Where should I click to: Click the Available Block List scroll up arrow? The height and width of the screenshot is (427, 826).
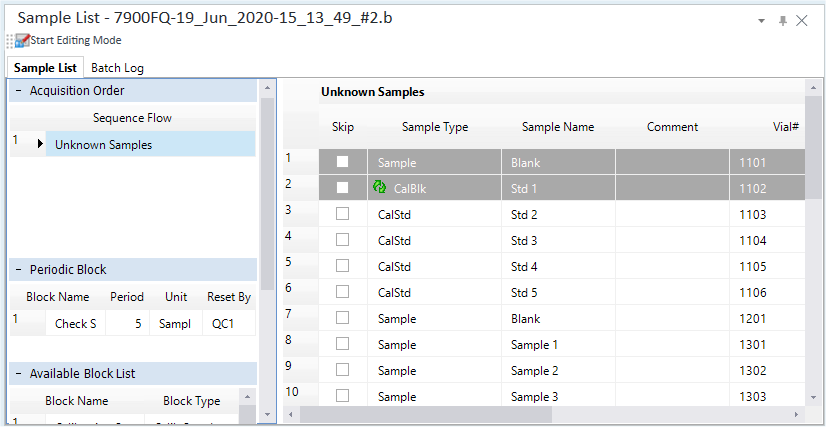tap(247, 395)
